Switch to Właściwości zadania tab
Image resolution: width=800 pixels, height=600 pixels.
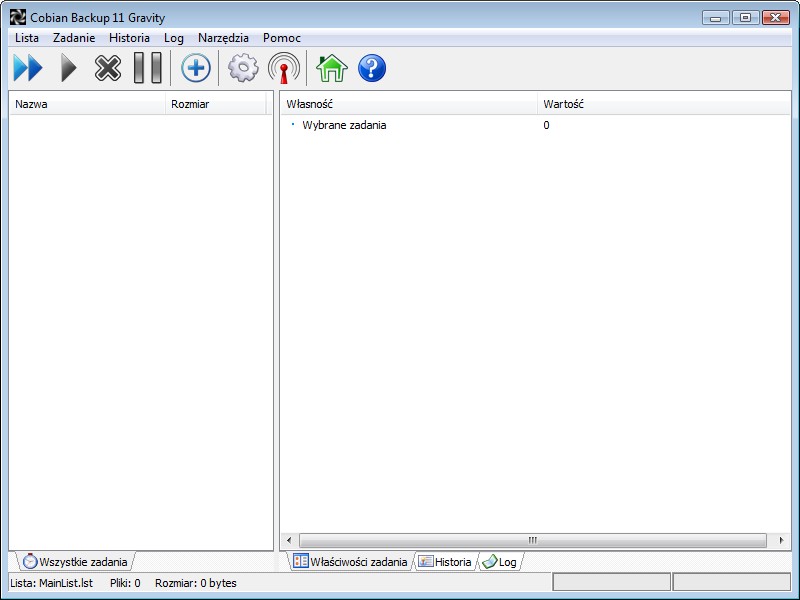pos(351,562)
